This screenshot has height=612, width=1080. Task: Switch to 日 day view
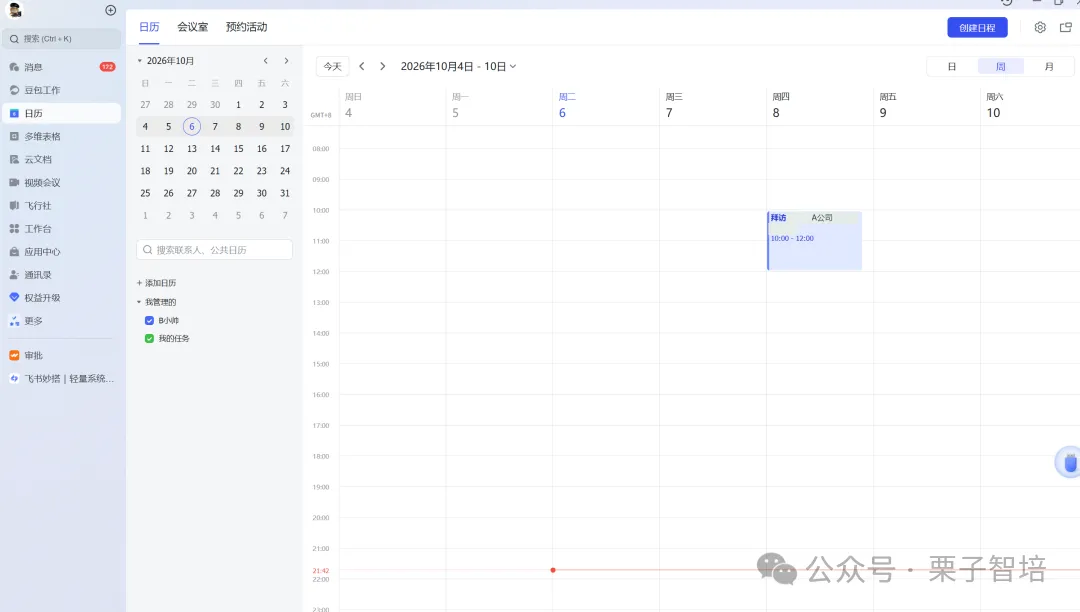click(952, 67)
